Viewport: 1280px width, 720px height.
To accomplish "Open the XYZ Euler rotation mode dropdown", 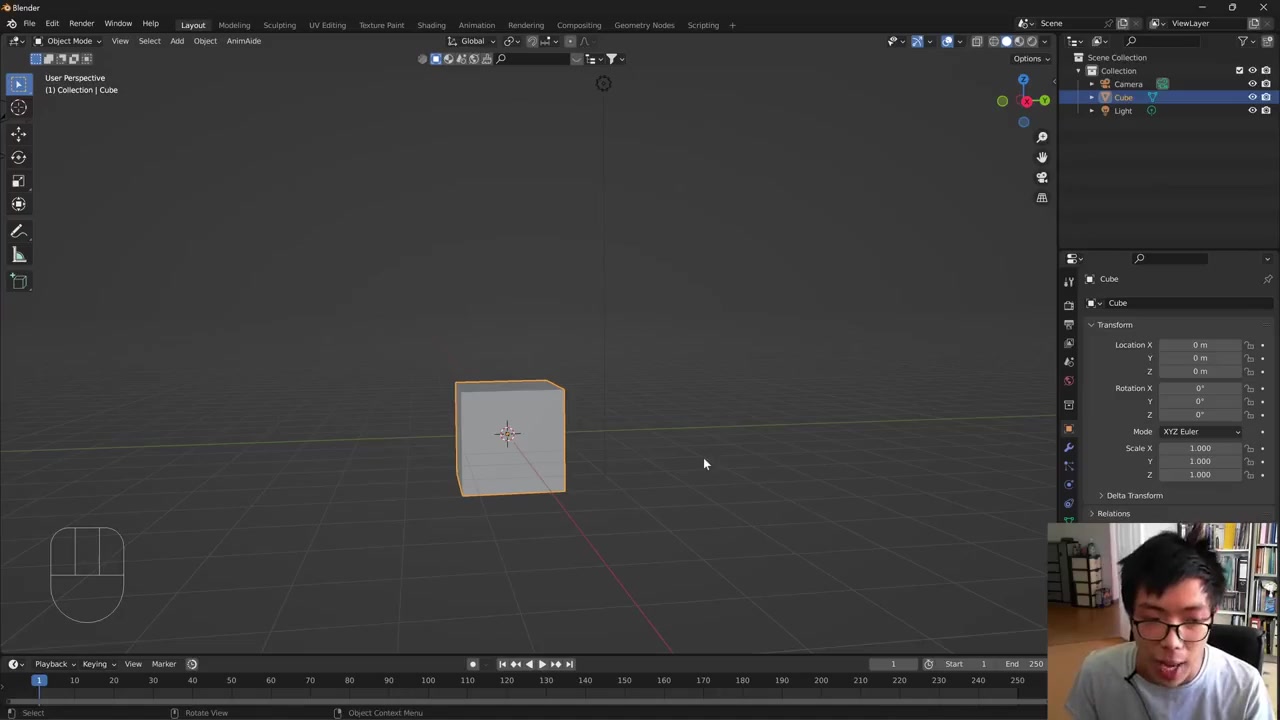I will coord(1200,432).
